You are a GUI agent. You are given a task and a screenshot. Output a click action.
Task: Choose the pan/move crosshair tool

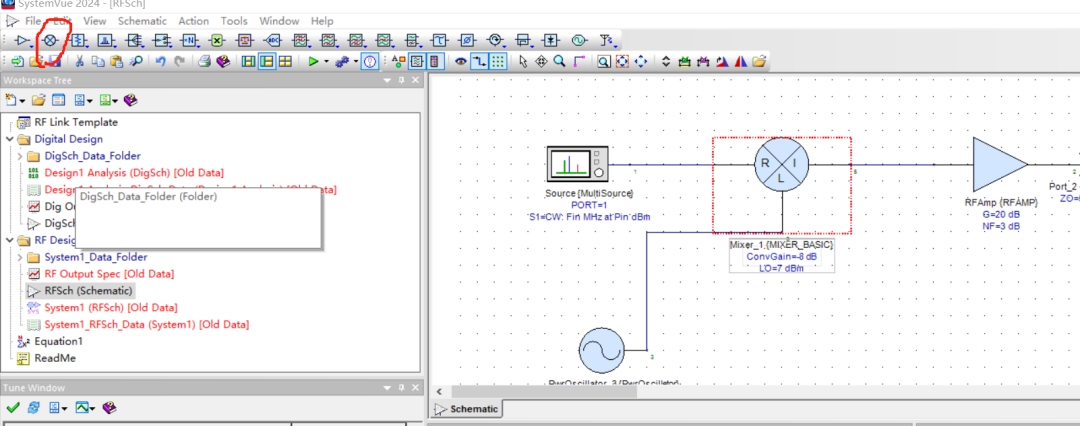pyautogui.click(x=541, y=61)
